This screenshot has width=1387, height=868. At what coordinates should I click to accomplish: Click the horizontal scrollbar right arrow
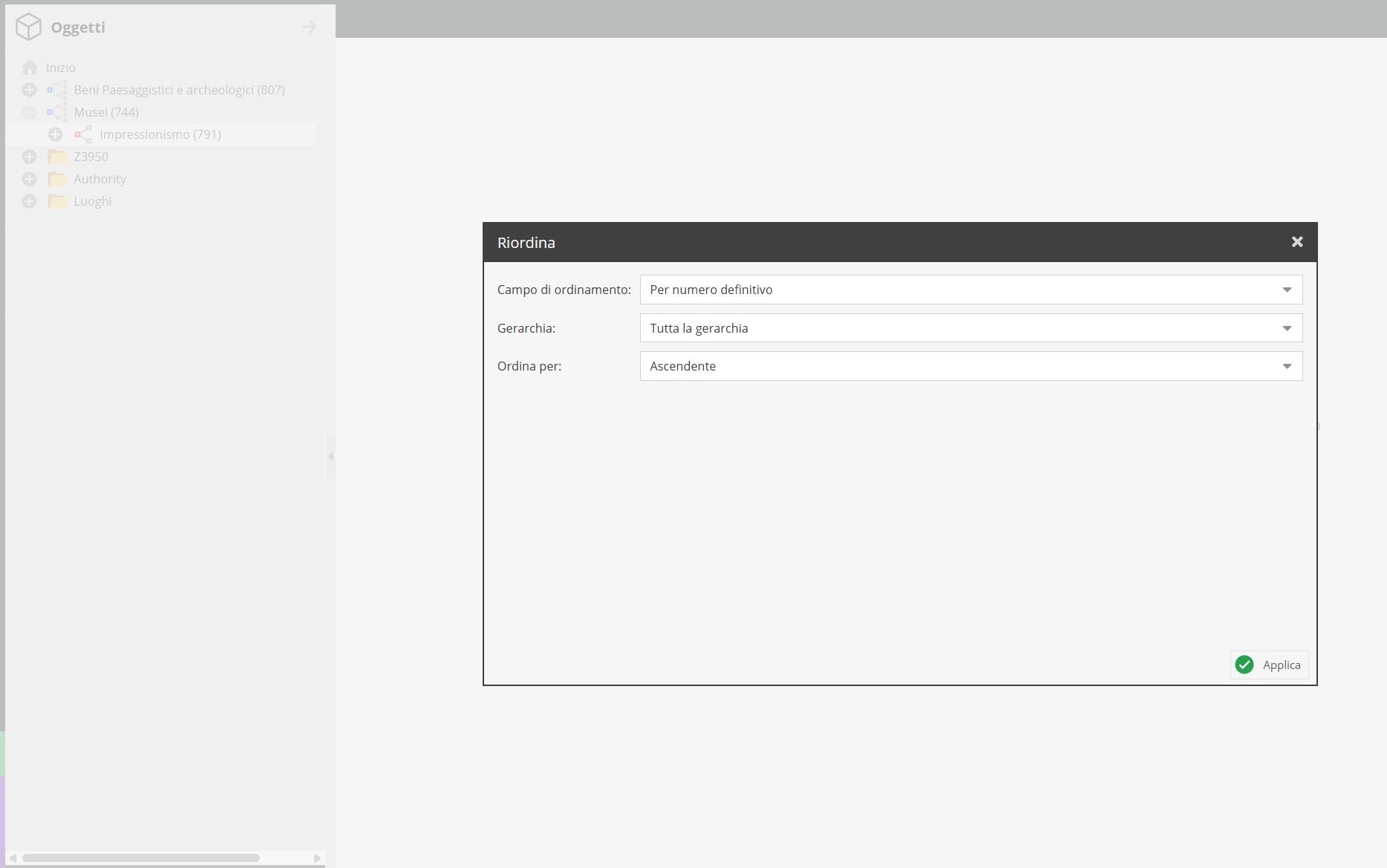[x=318, y=858]
